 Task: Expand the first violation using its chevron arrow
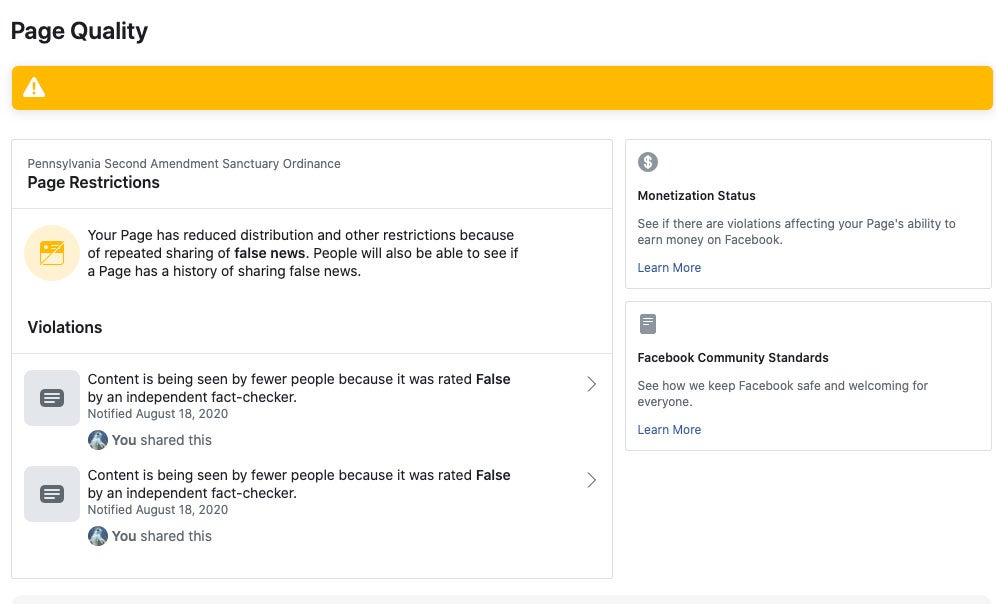tap(591, 384)
